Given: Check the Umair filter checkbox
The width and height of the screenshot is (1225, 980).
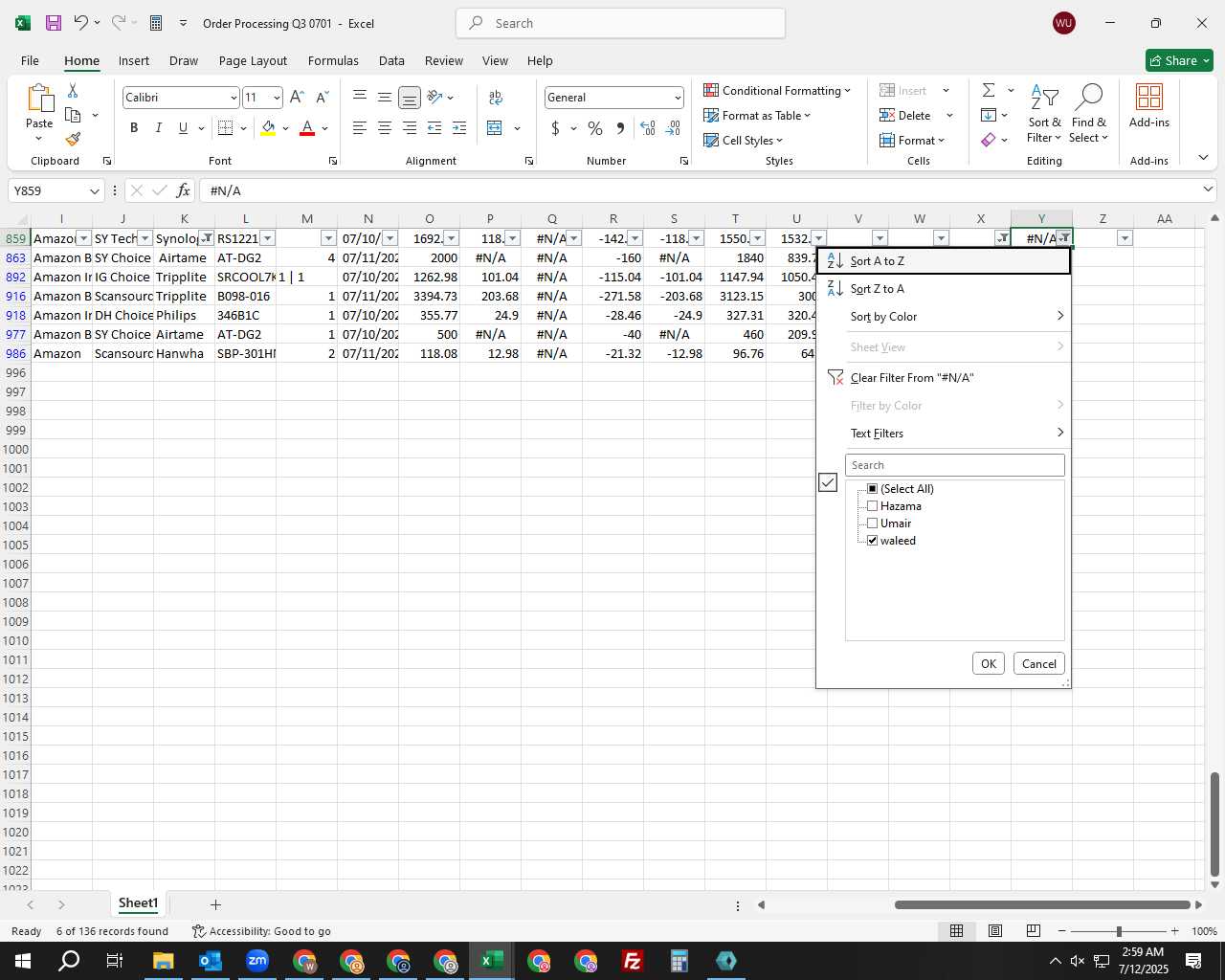Looking at the screenshot, I should pos(872,523).
